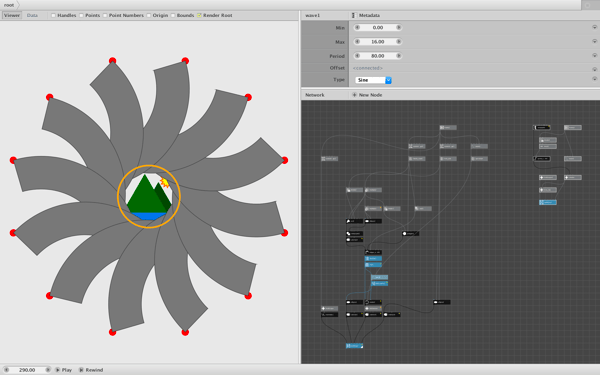
Task: Enable the Handles checkbox
Action: [x=54, y=15]
